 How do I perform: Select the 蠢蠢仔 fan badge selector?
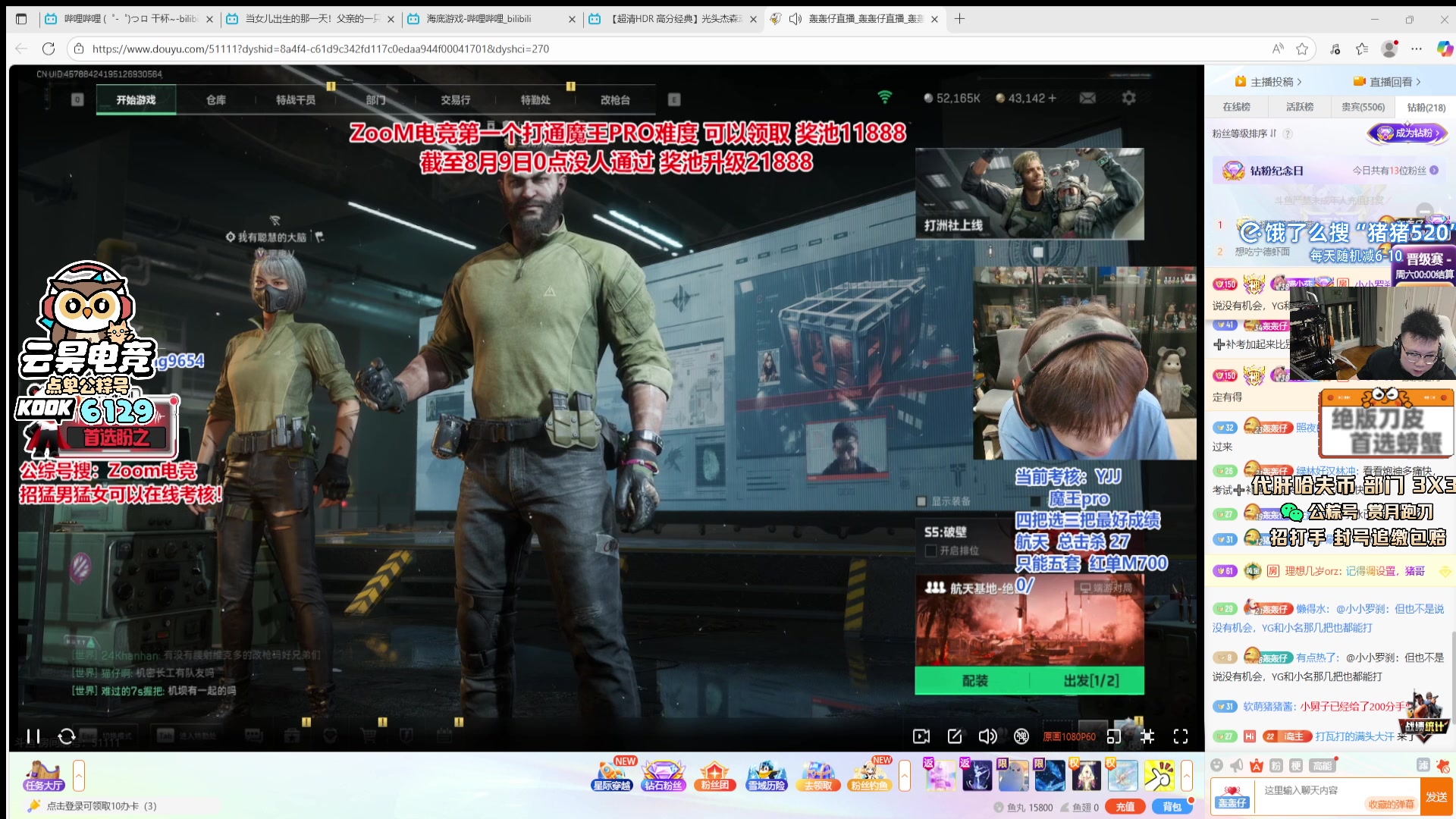point(1232,797)
